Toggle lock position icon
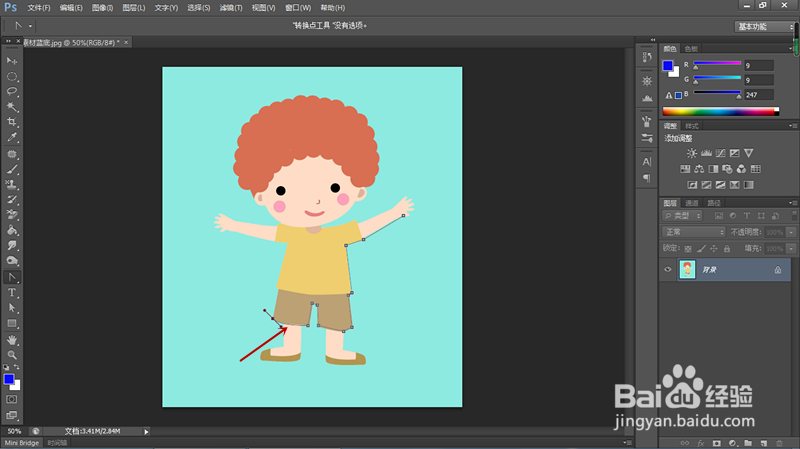800x449 pixels. pos(714,248)
